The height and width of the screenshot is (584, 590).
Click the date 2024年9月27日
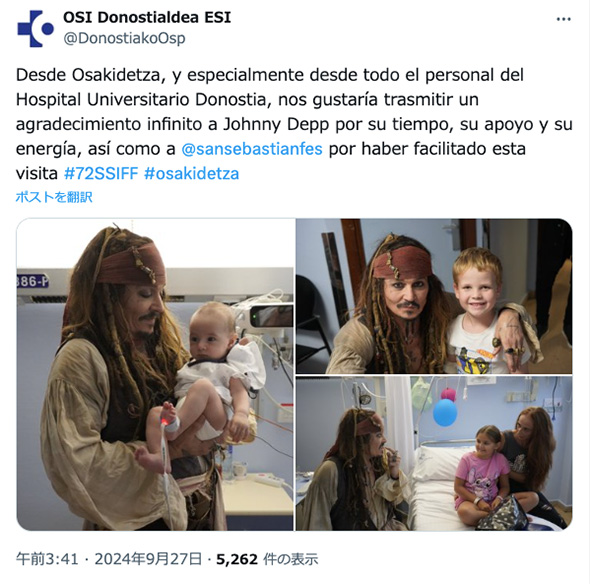148,559
